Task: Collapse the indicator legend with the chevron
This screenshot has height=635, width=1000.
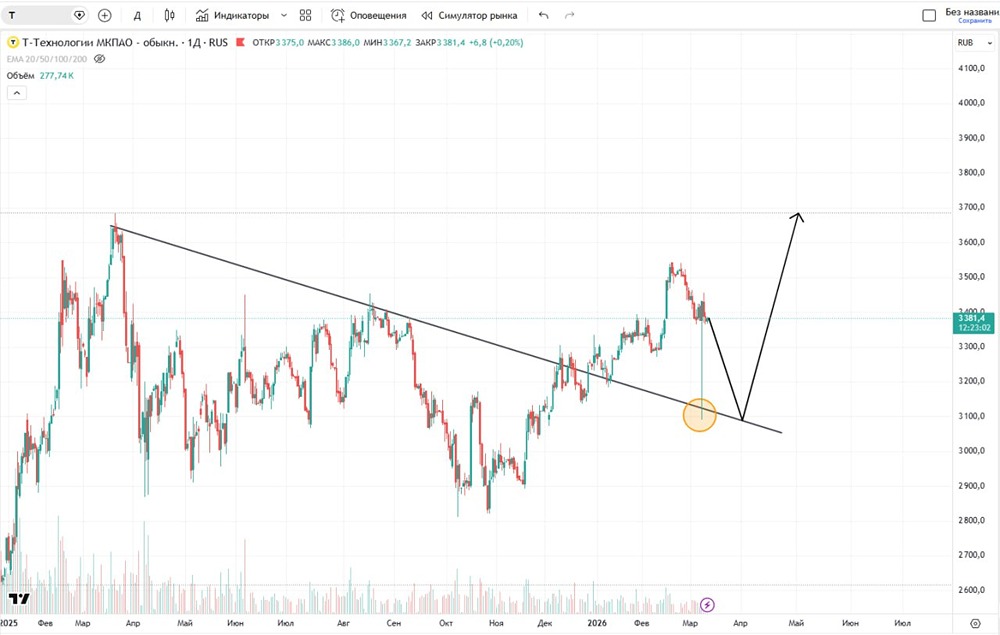Action: click(17, 93)
